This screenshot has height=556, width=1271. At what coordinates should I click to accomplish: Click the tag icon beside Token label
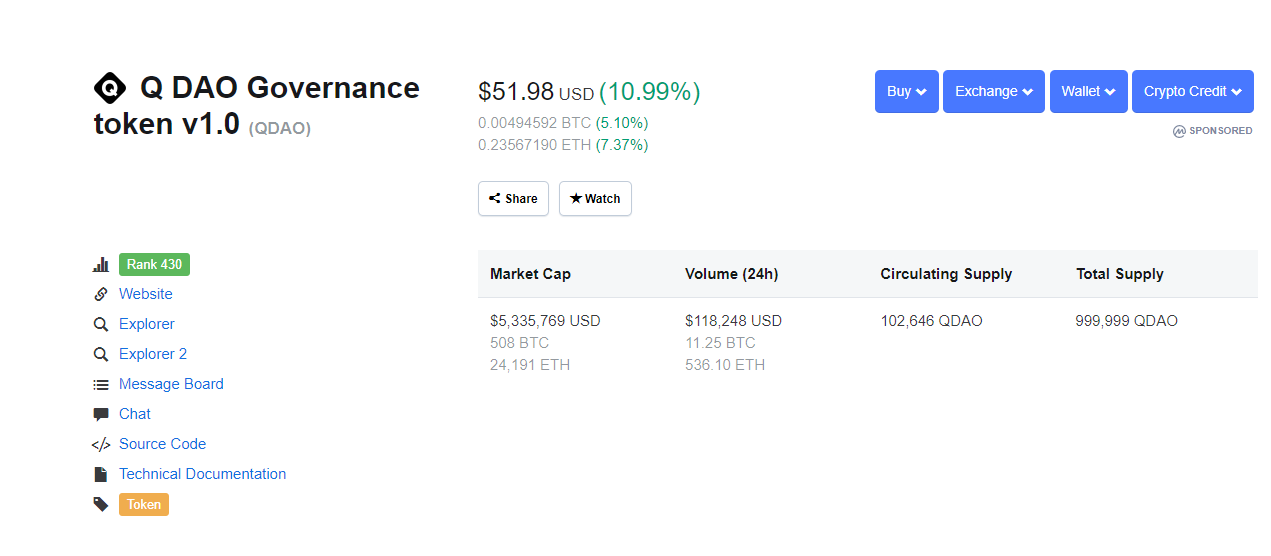101,504
